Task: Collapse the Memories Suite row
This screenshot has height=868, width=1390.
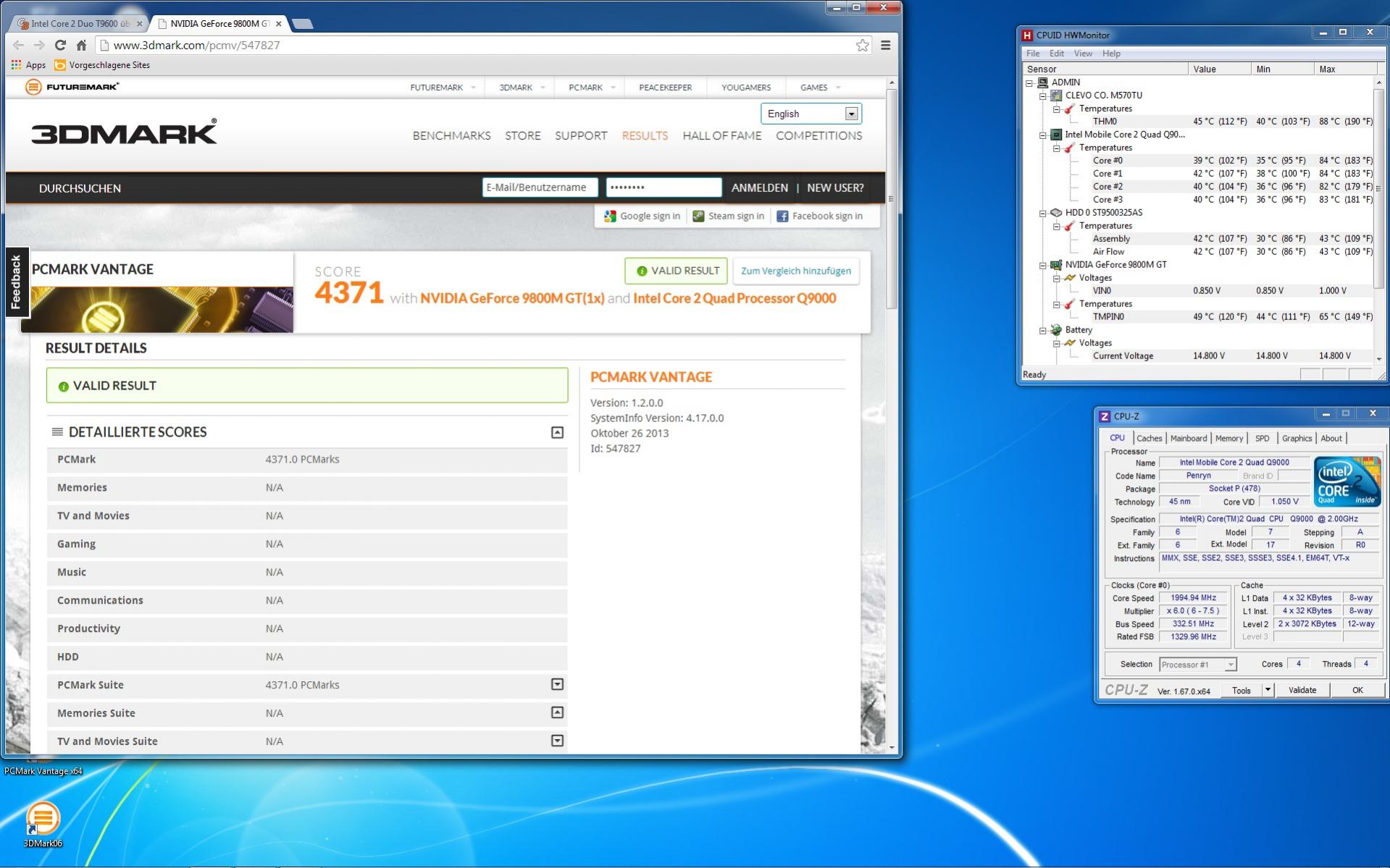Action: click(x=557, y=712)
